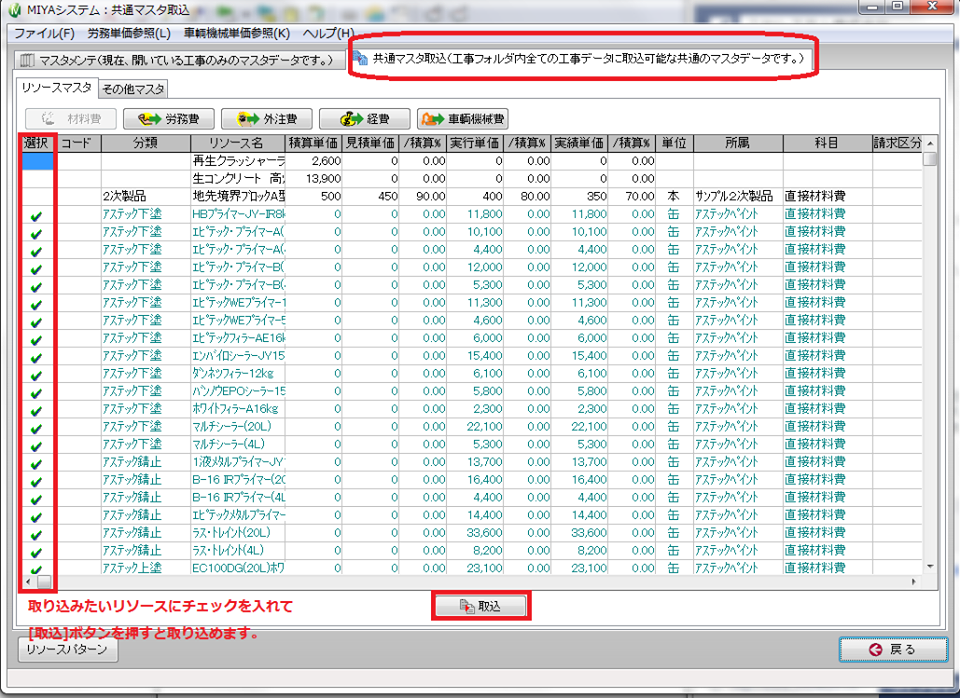Open the ファイル(F) menu
This screenshot has width=960, height=698.
click(x=44, y=33)
